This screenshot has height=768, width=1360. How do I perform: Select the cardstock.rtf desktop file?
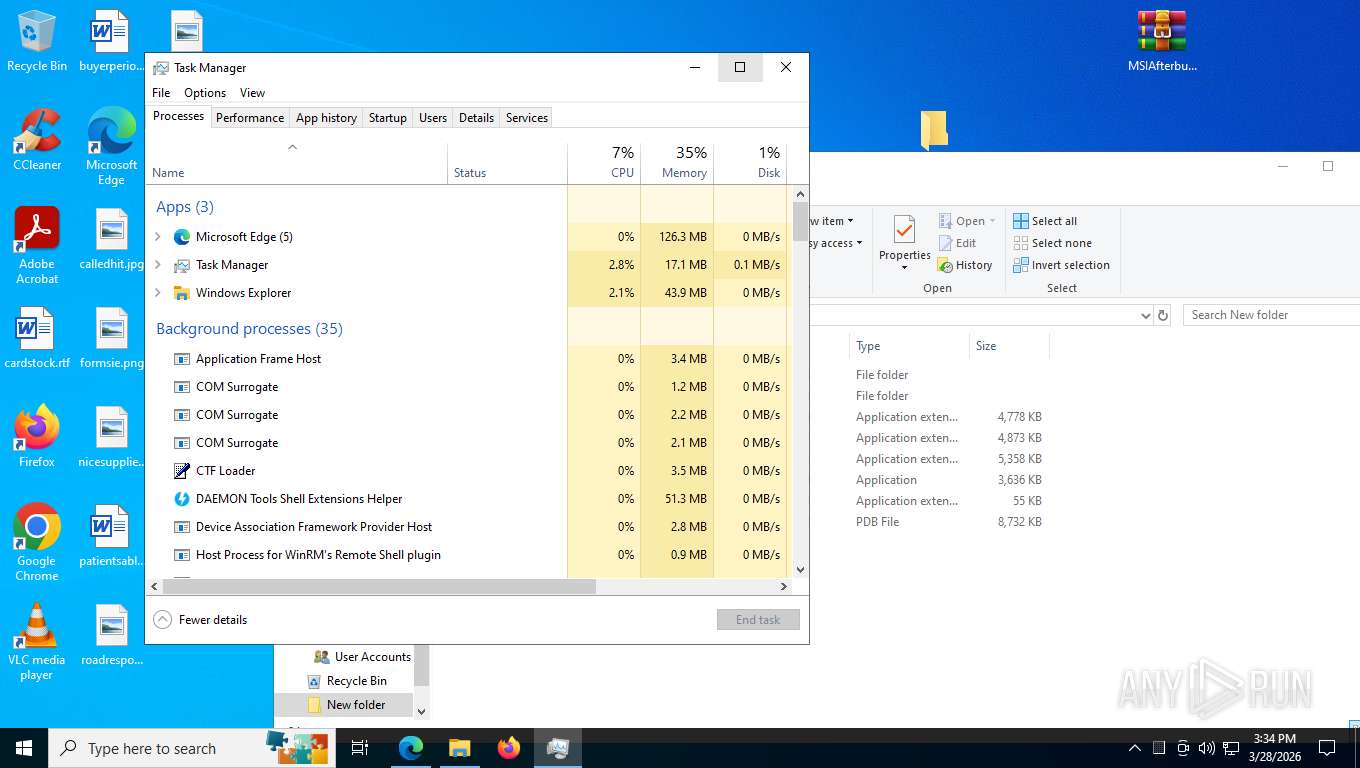pos(37,338)
